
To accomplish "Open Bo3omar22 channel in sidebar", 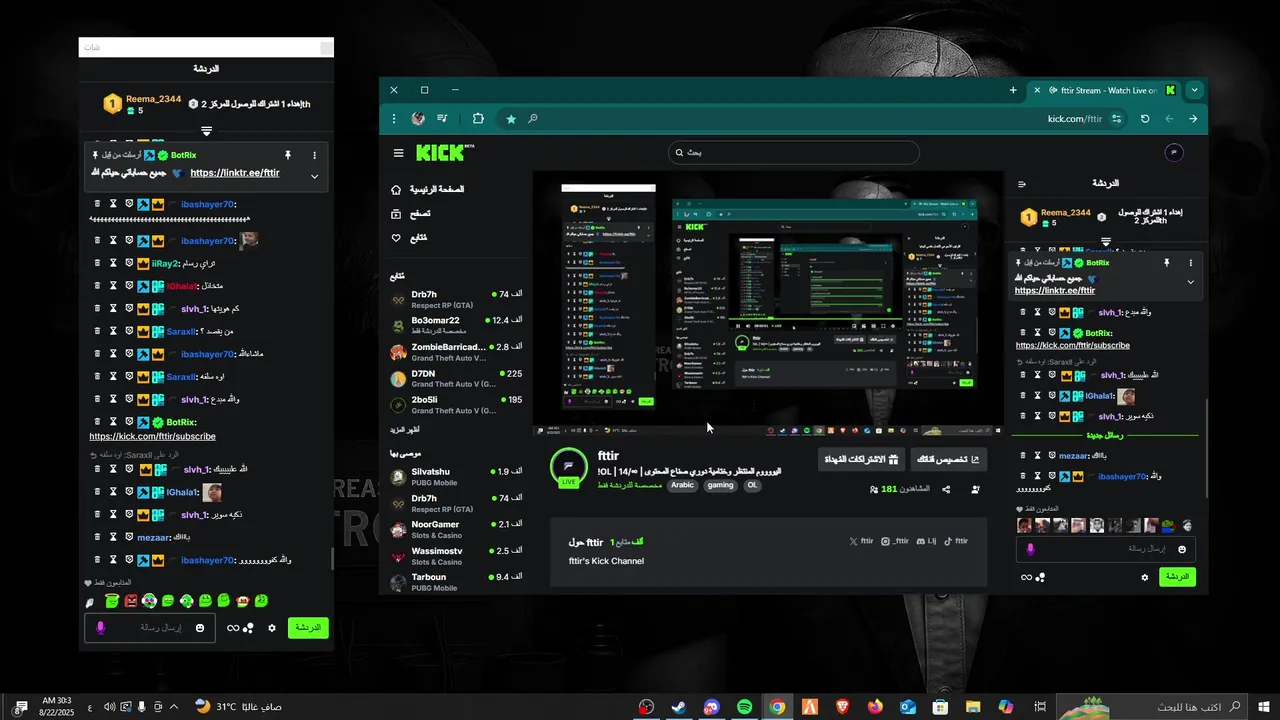I will 456,325.
